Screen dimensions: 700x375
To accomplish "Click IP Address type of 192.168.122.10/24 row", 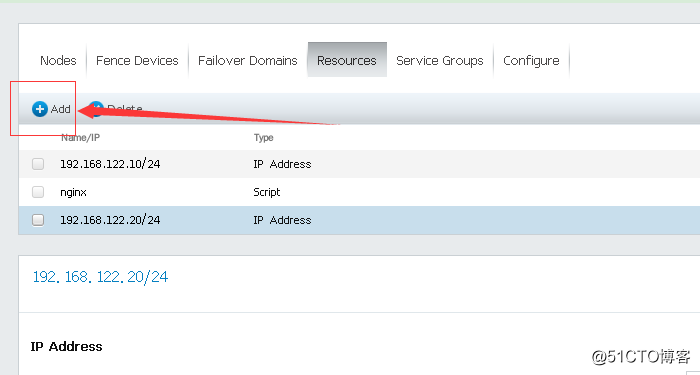I will [282, 164].
